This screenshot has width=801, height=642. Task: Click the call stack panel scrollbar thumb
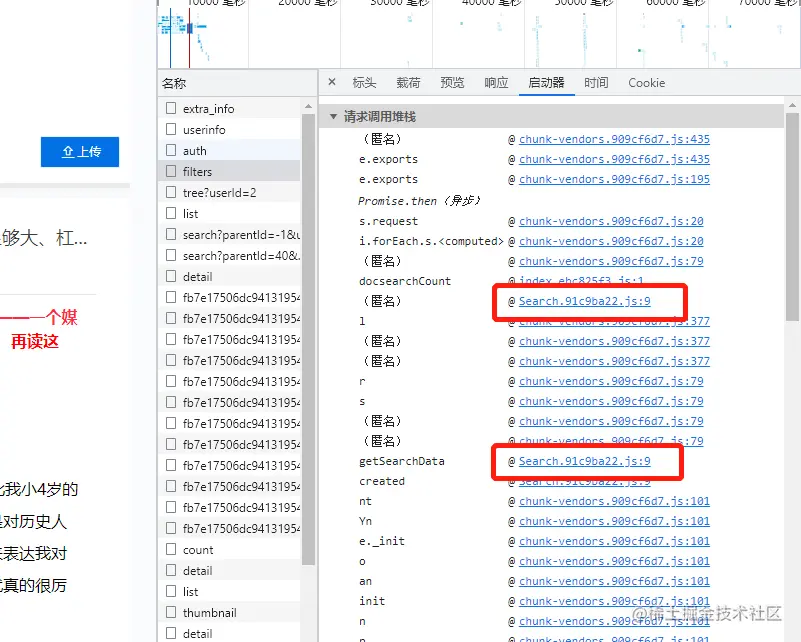pyautogui.click(x=792, y=217)
